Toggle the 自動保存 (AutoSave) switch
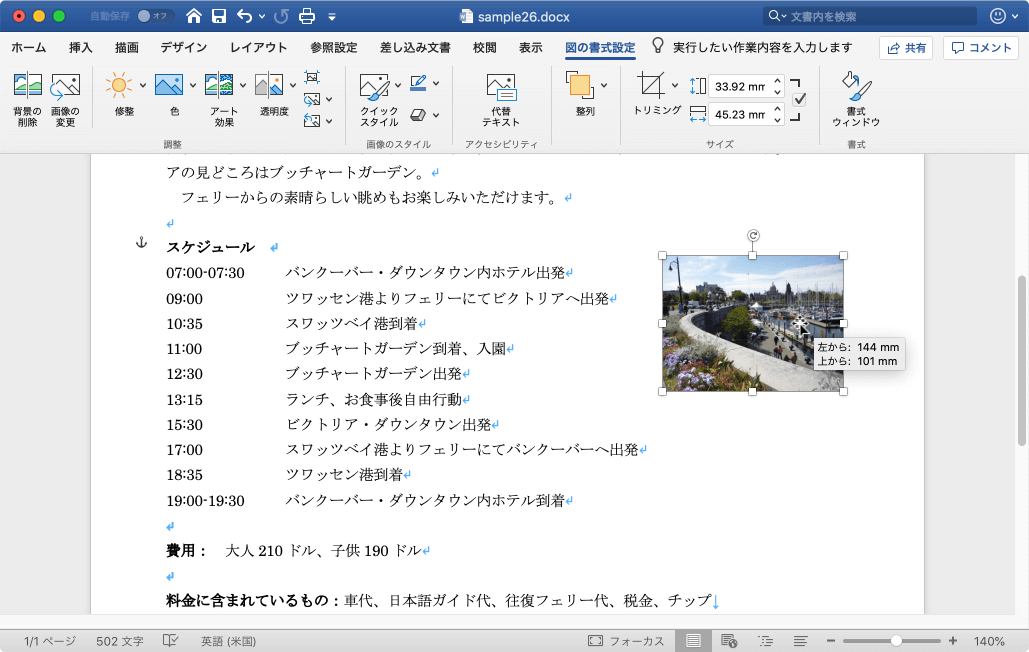The height and width of the screenshot is (652, 1029). pyautogui.click(x=154, y=16)
